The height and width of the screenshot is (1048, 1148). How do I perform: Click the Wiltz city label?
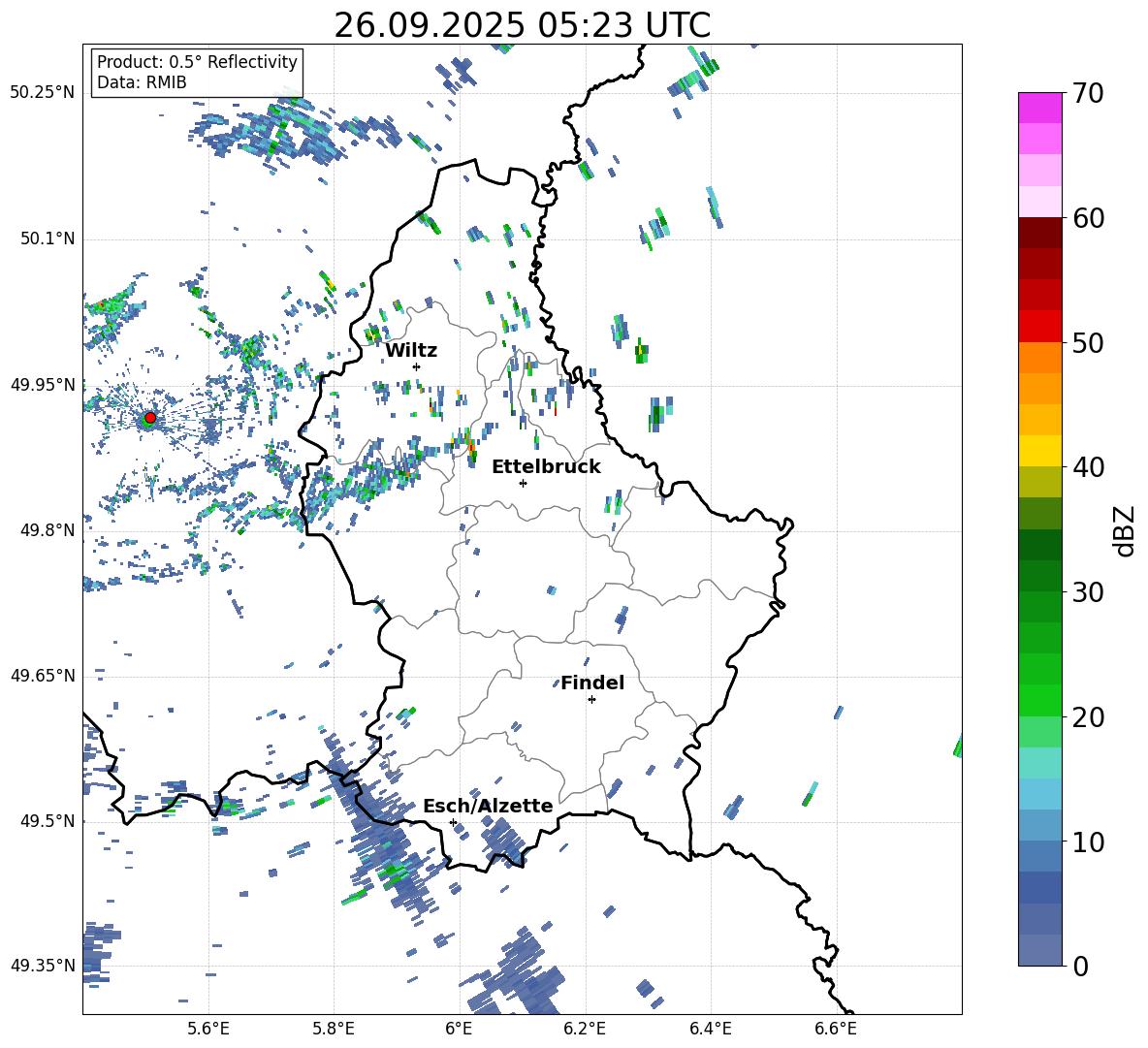pyautogui.click(x=411, y=351)
